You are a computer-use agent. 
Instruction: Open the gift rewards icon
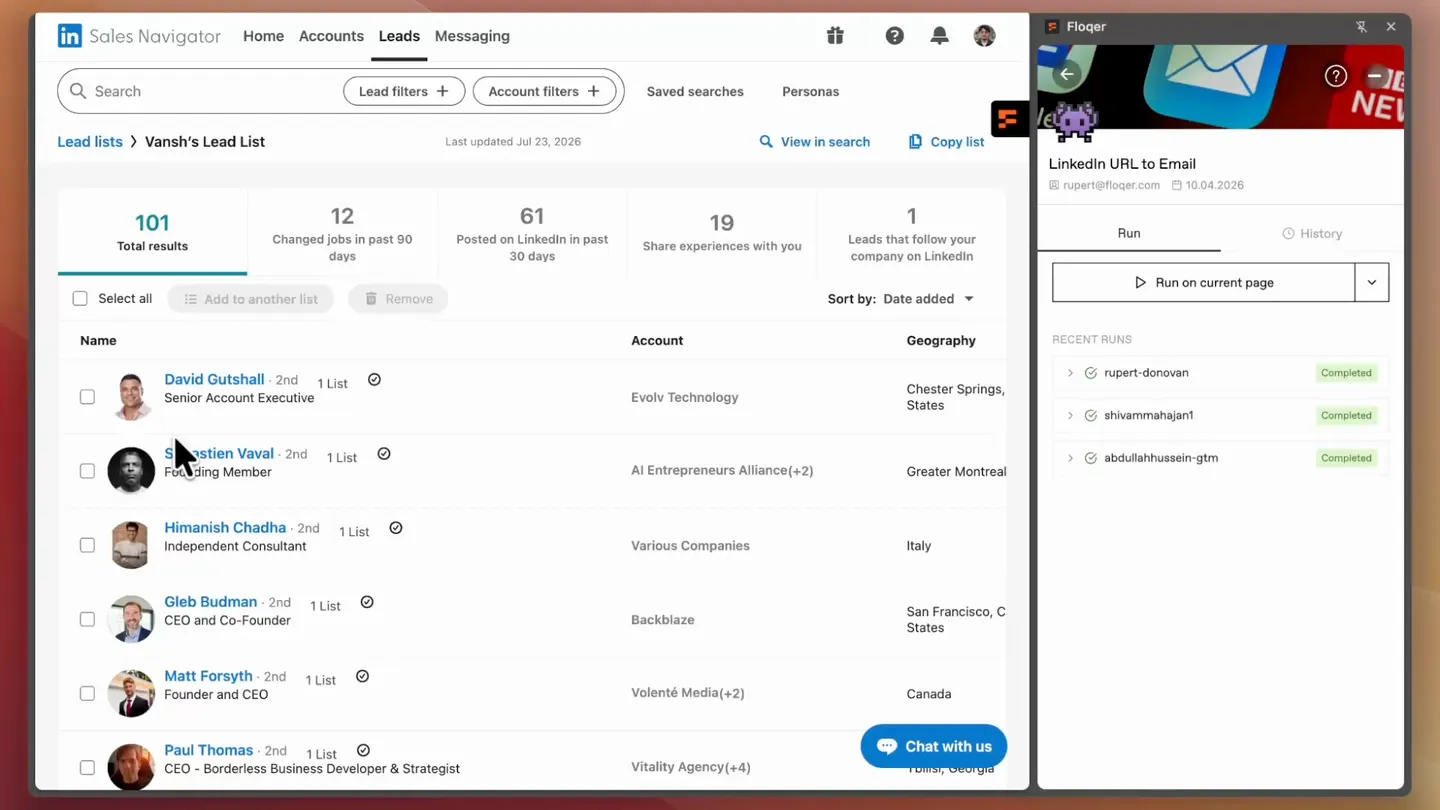pos(835,36)
